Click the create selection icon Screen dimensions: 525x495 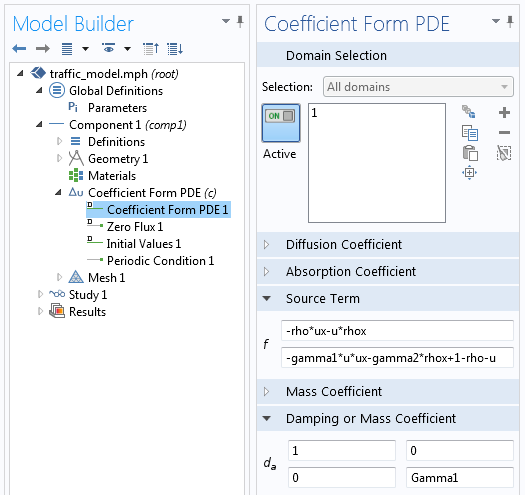coord(469,112)
